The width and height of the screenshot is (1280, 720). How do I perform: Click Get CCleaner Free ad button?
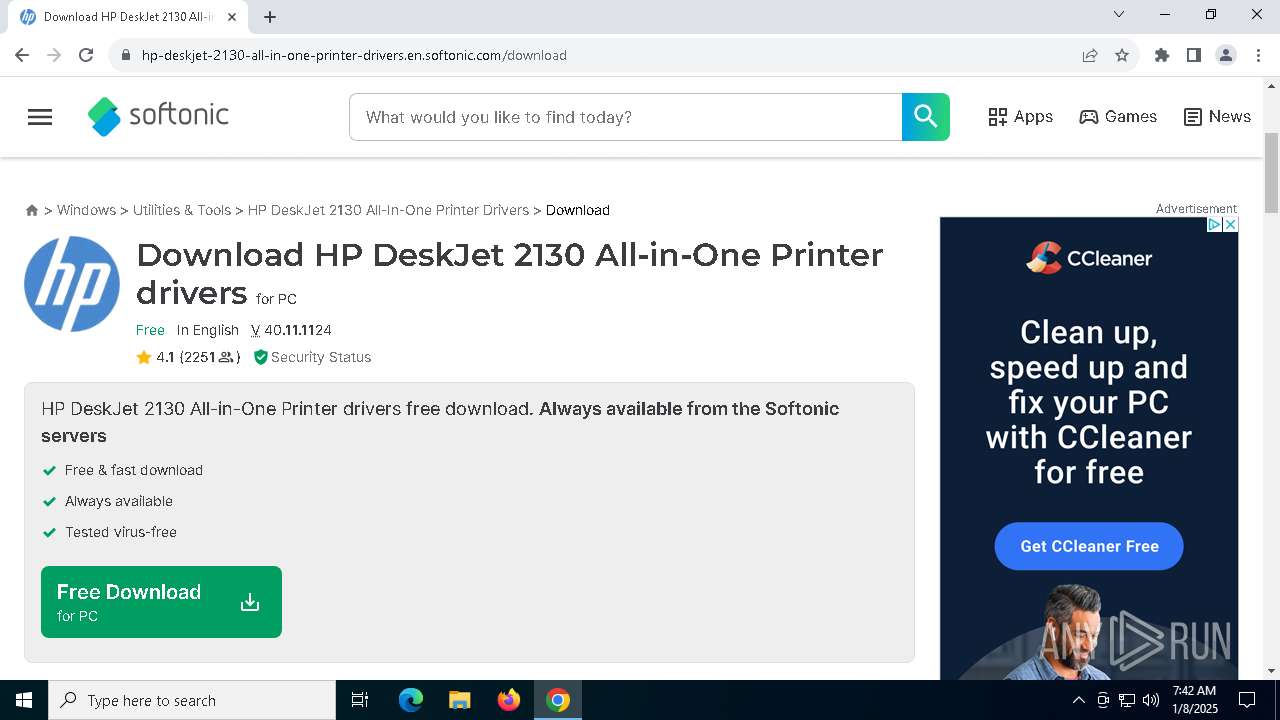click(x=1089, y=546)
